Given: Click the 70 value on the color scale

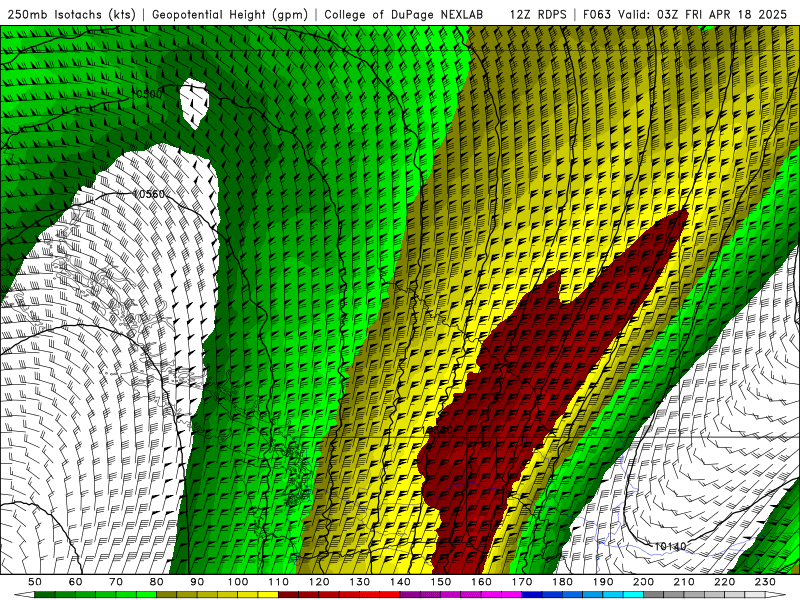Looking at the screenshot, I should coord(116,582).
